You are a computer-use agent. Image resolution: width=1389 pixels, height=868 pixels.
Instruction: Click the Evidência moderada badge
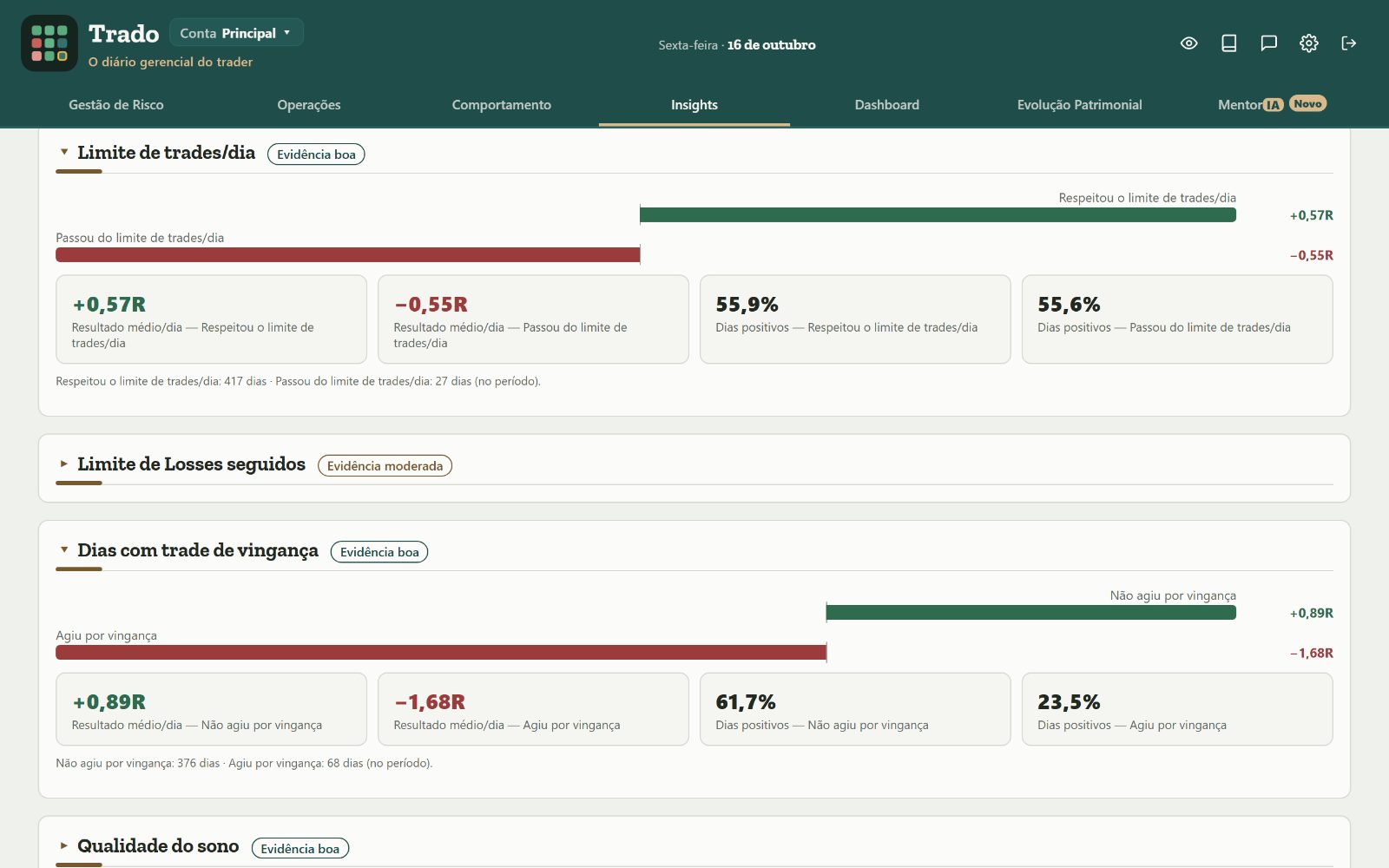coord(385,466)
